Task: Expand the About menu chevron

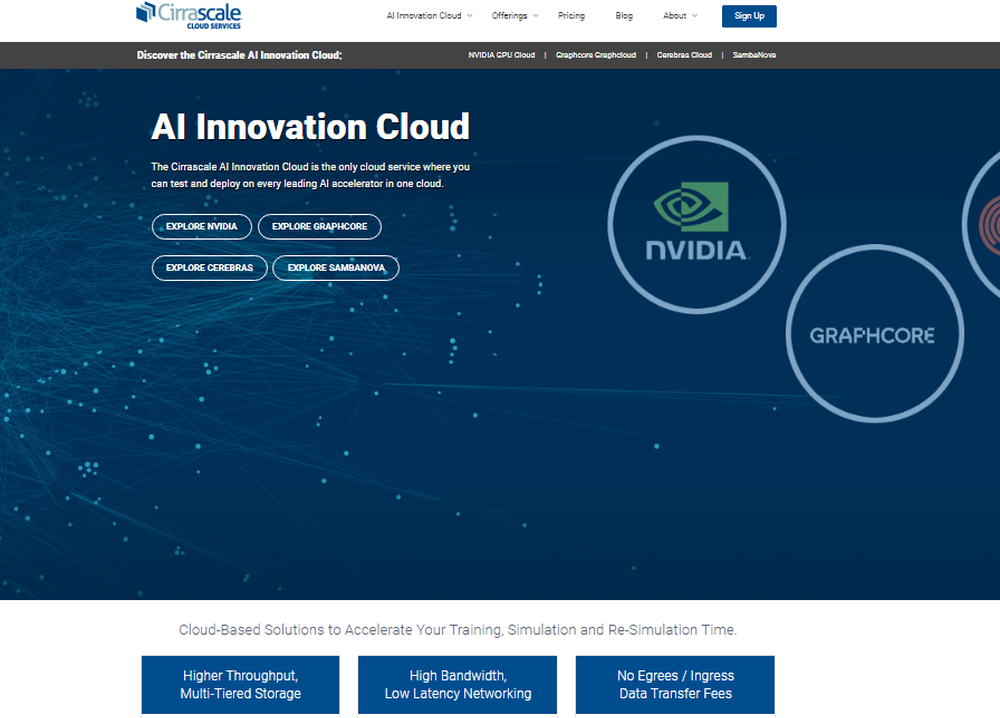Action: [x=695, y=16]
